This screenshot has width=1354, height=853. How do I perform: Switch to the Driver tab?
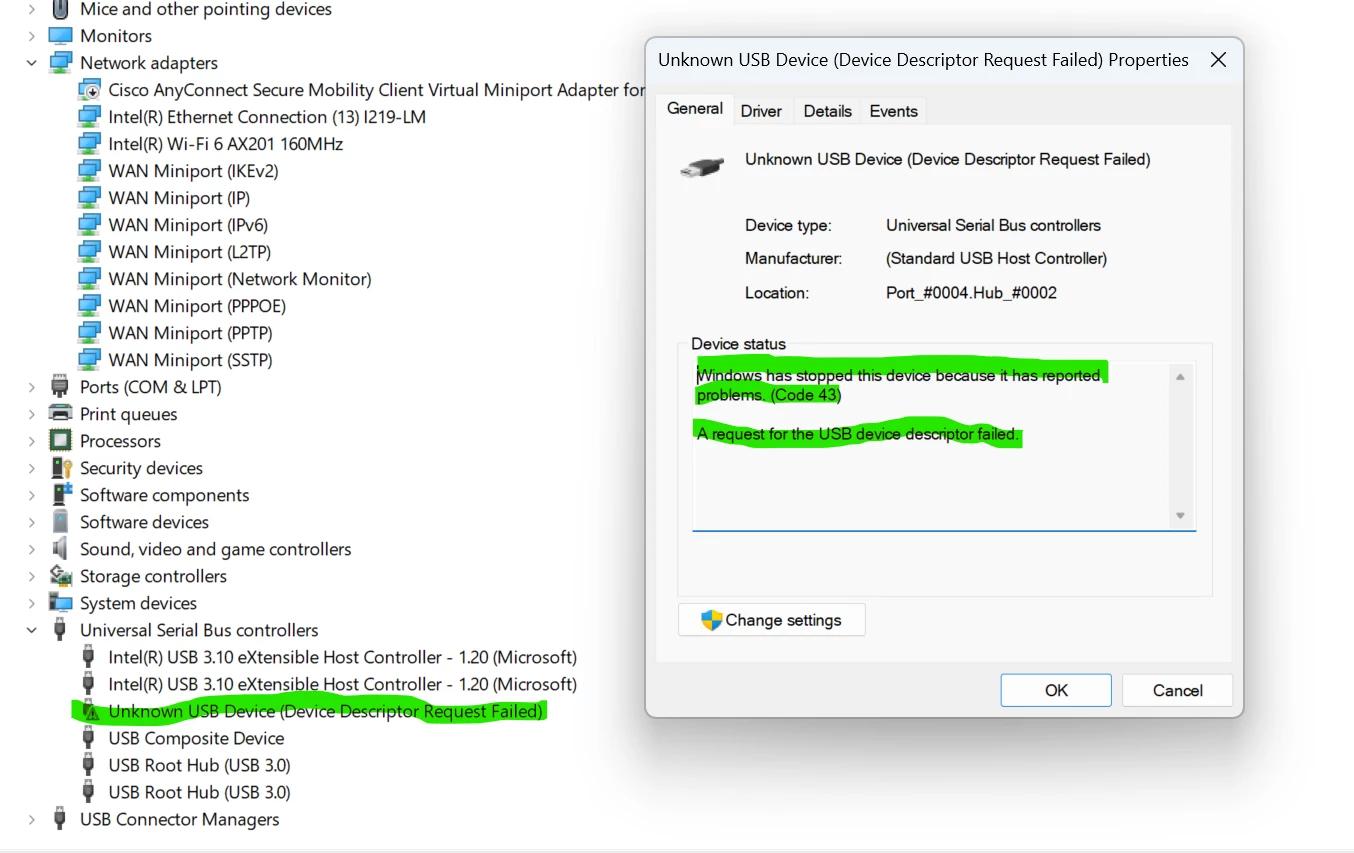click(761, 111)
